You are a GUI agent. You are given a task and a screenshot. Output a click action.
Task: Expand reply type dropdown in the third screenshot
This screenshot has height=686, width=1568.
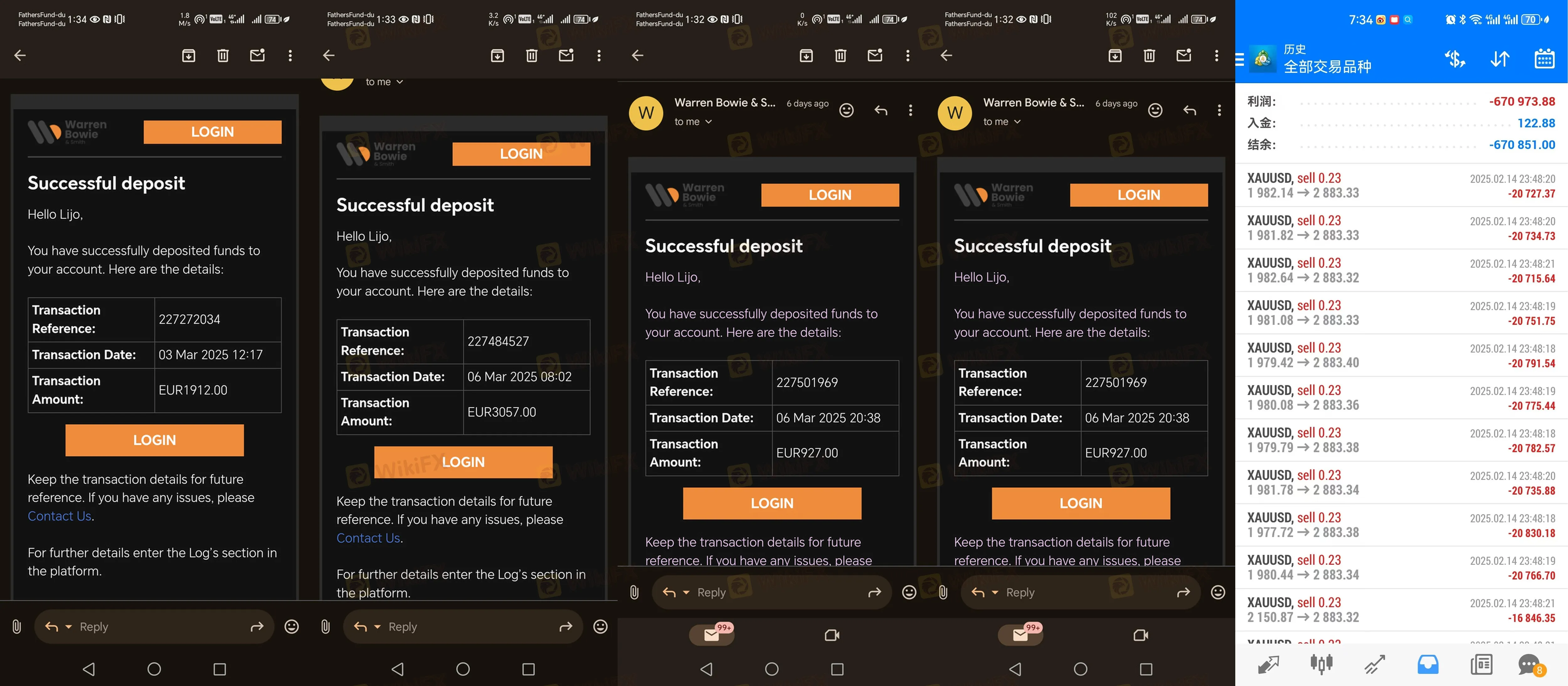point(686,592)
